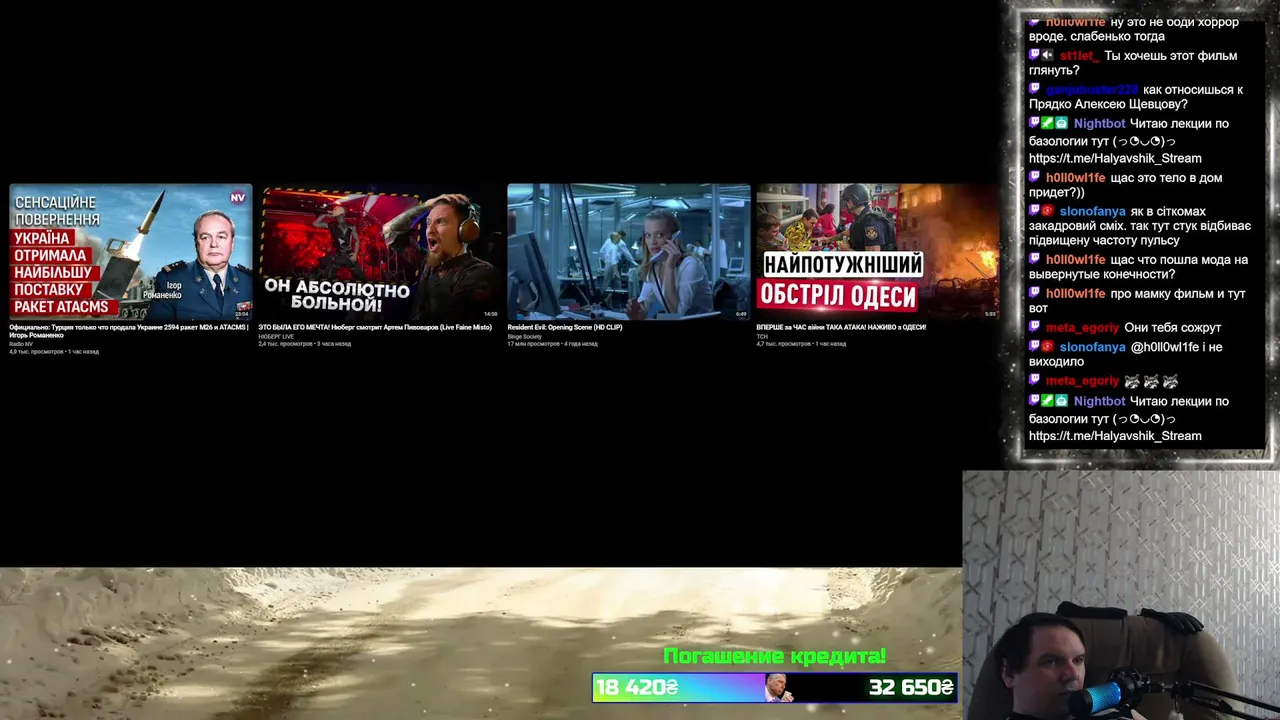Open the 'ОН АБСОЛЮТНО БОЛЬНОЙ!' video thumbnail
The width and height of the screenshot is (1280, 720).
(x=379, y=252)
